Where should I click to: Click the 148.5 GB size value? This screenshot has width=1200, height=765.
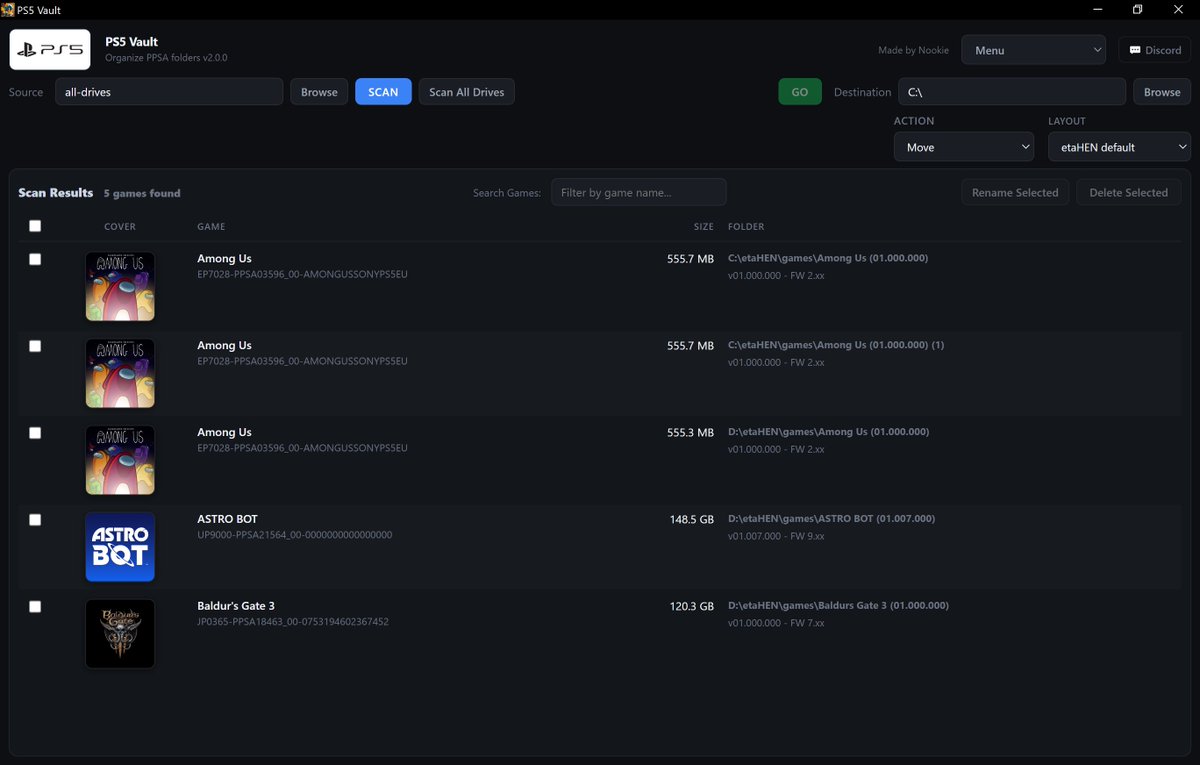pyautogui.click(x=692, y=520)
